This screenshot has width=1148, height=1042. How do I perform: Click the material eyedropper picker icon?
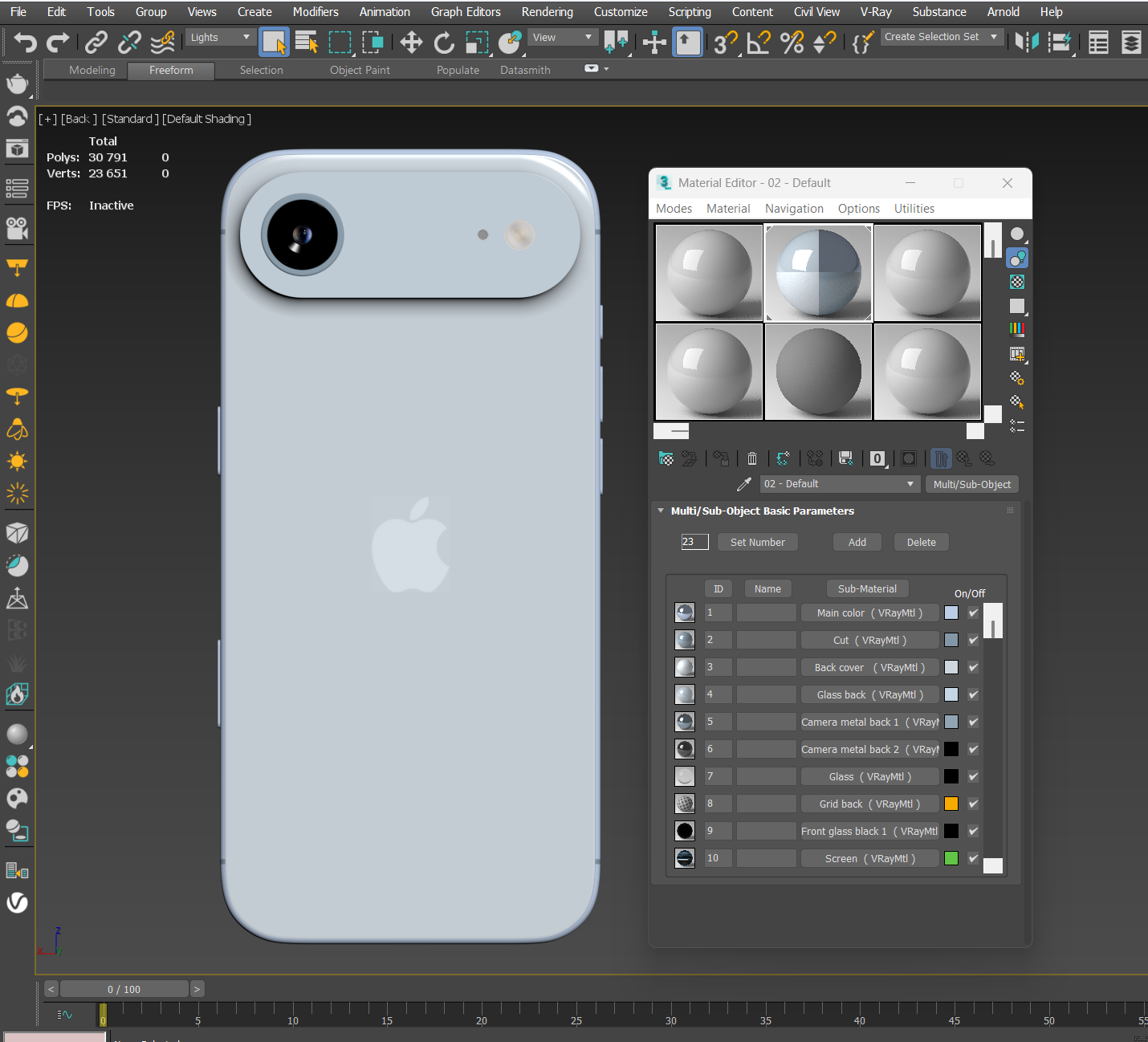[744, 484]
